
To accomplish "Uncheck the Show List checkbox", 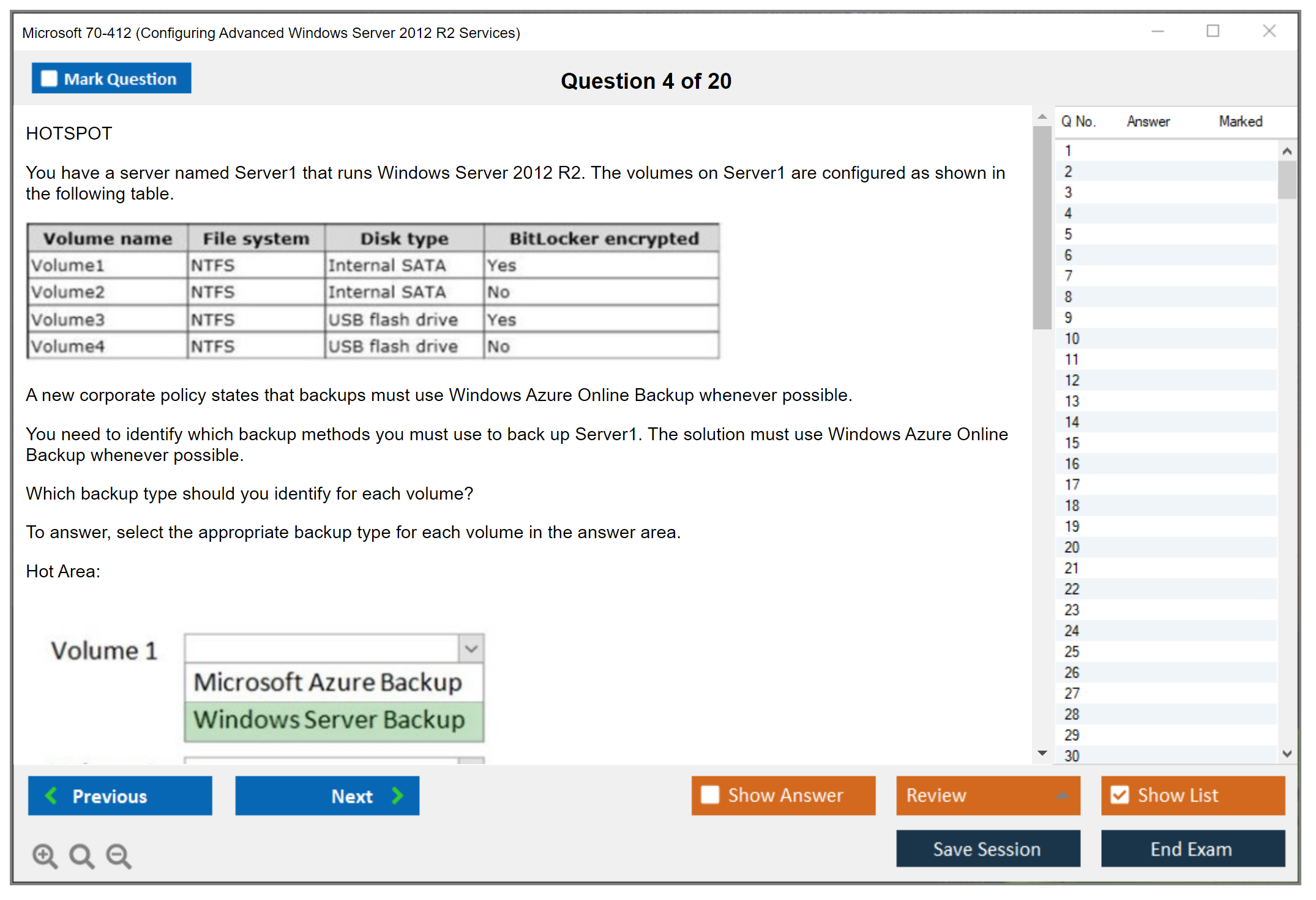I will [x=1120, y=795].
